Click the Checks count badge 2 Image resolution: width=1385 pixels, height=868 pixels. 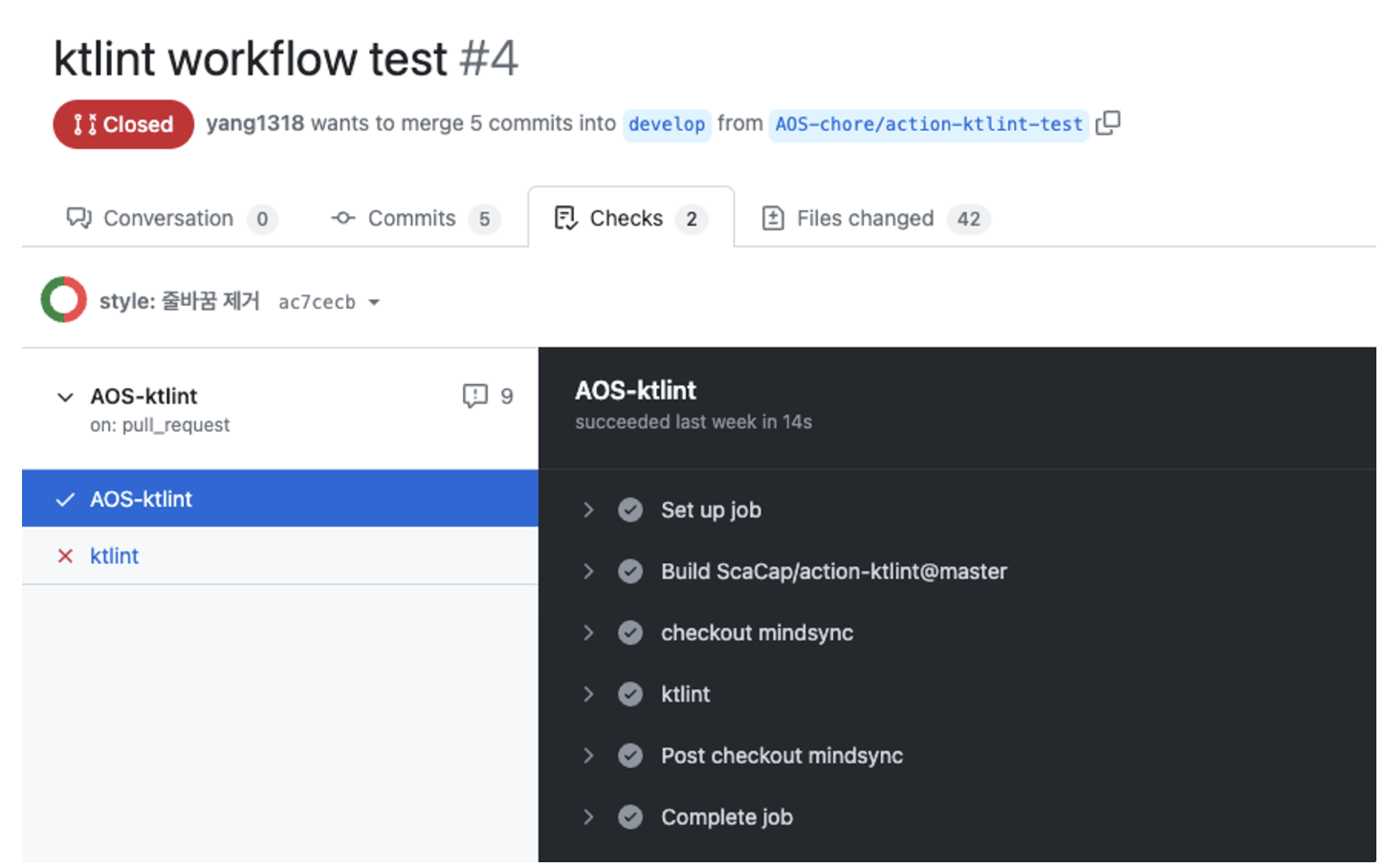(x=692, y=219)
